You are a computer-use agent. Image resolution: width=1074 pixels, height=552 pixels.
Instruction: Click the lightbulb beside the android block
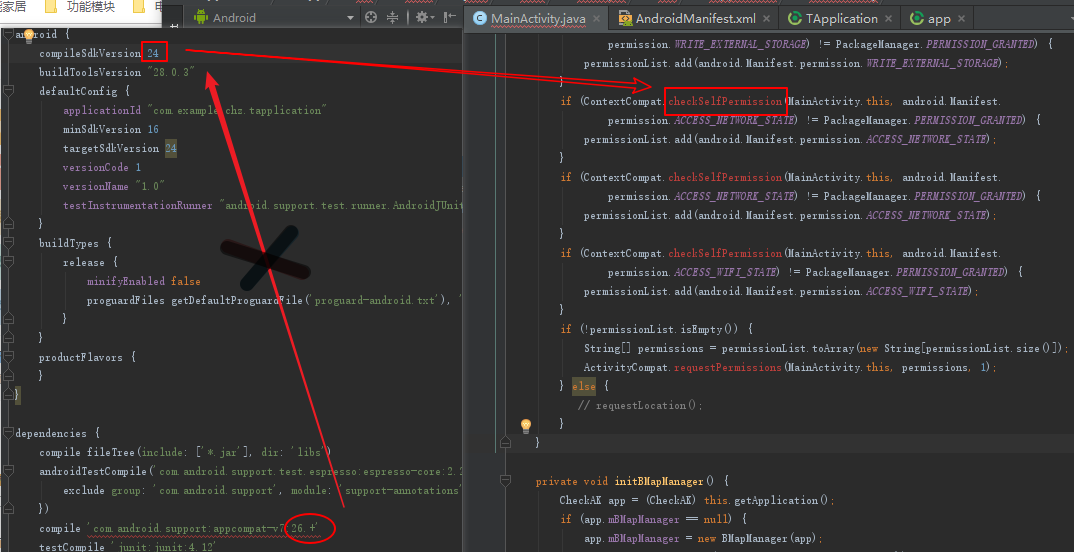click(x=29, y=35)
